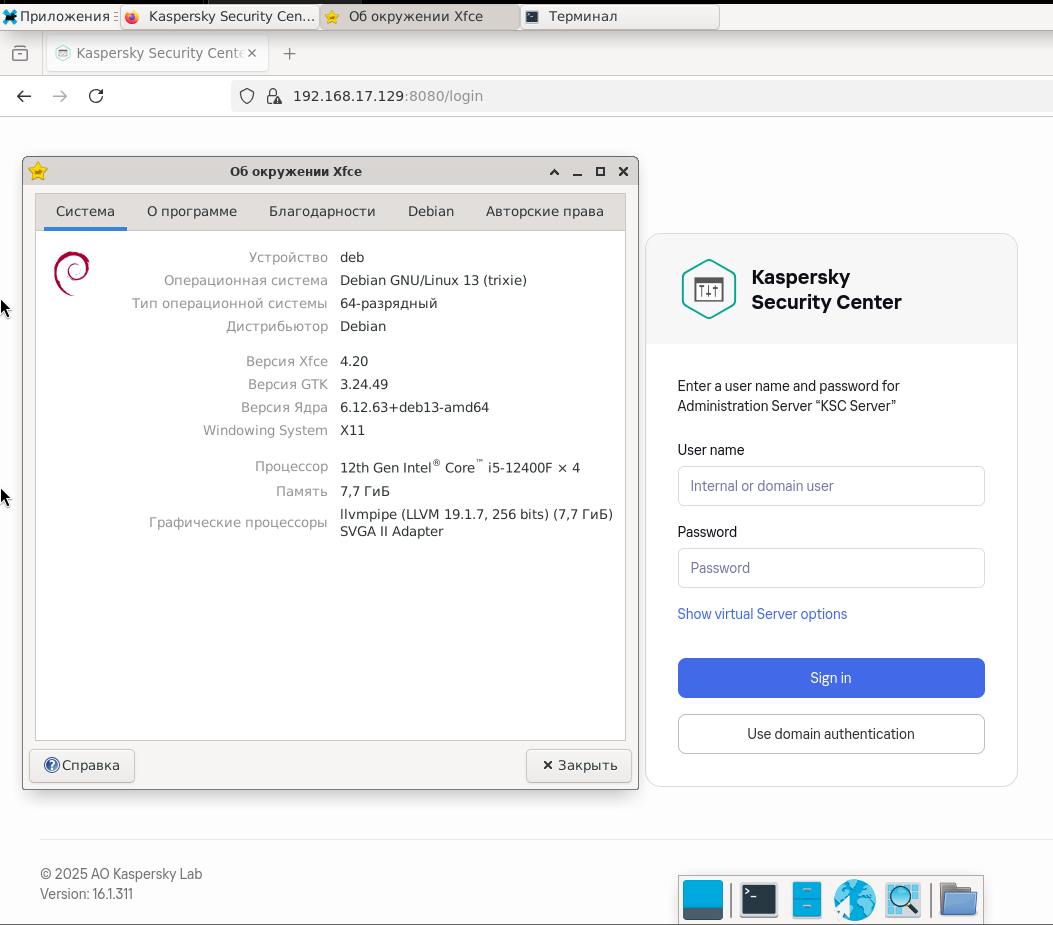This screenshot has width=1053, height=925.
Task: Select the Система tab
Action: (85, 212)
